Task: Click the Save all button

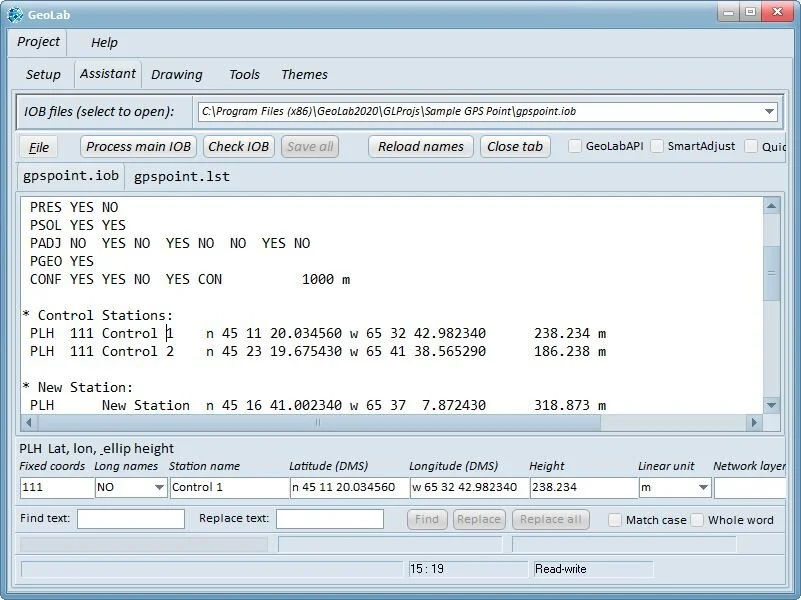Action: click(310, 147)
